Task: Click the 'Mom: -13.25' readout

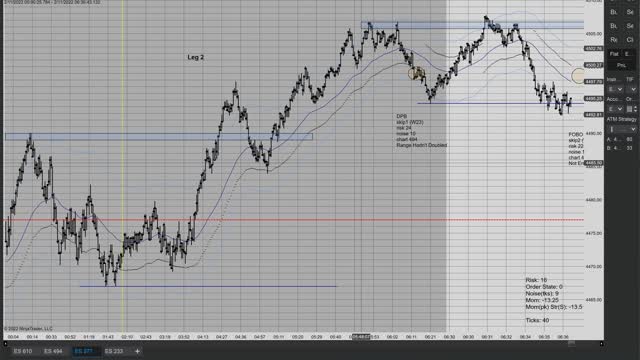Action: (x=542, y=300)
